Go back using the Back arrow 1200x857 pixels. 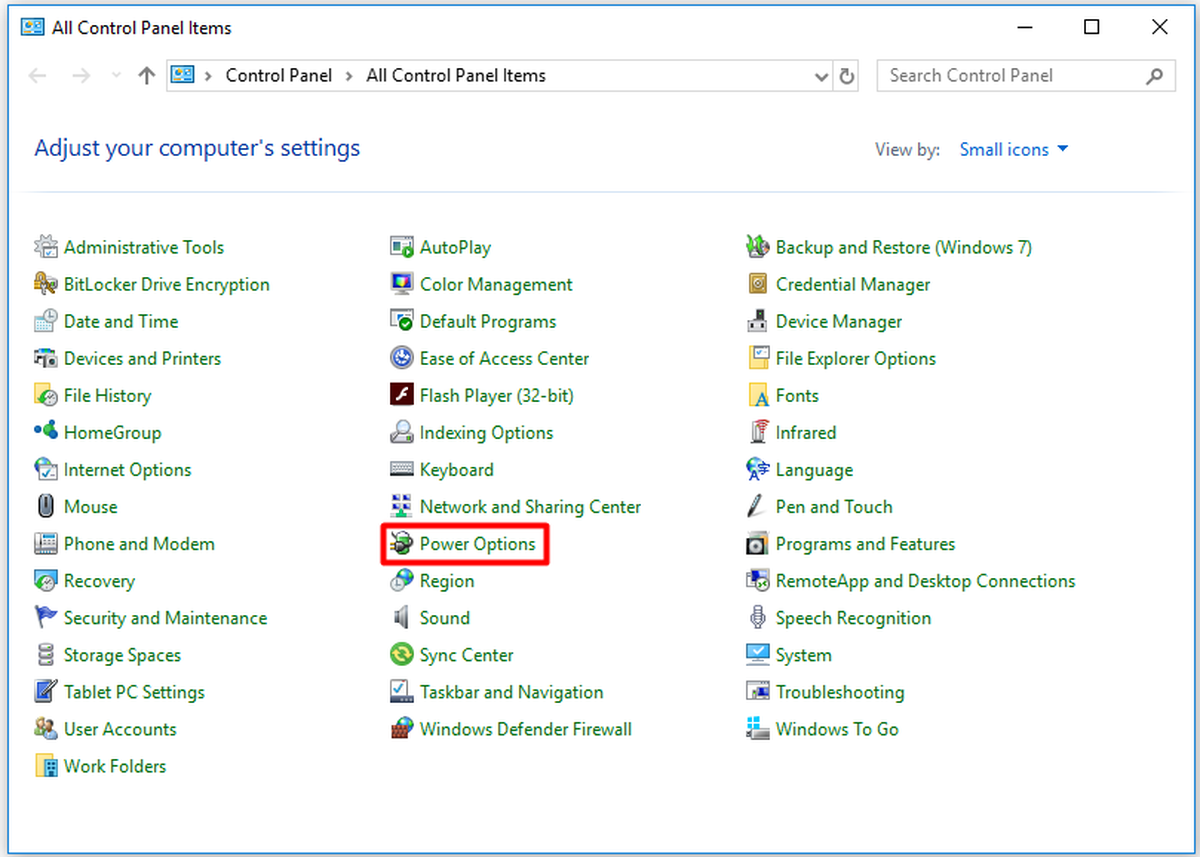(38, 76)
